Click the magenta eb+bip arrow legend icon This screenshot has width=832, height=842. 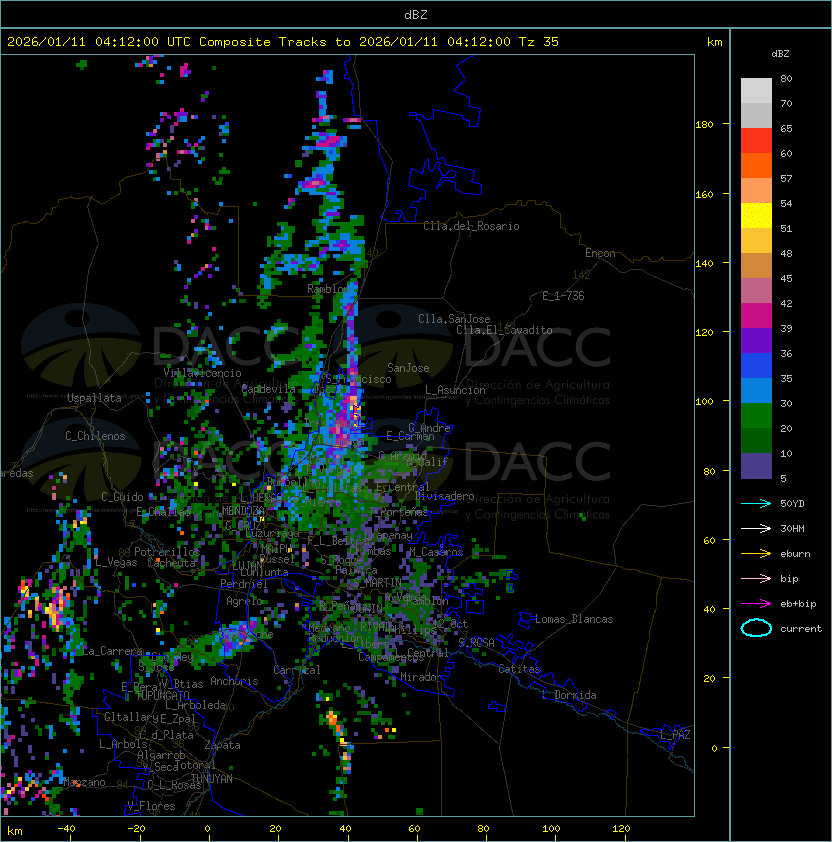756,604
